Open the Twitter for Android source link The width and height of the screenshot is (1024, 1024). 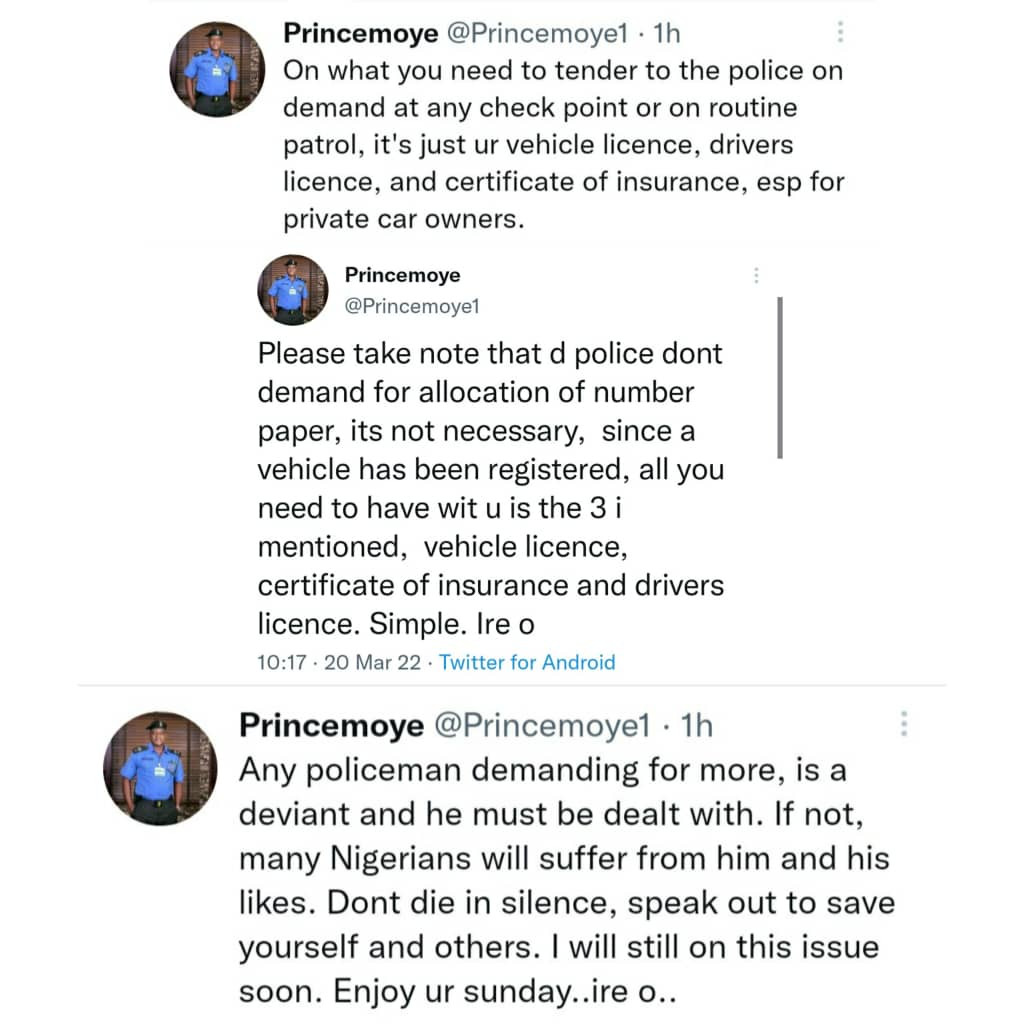coord(527,662)
